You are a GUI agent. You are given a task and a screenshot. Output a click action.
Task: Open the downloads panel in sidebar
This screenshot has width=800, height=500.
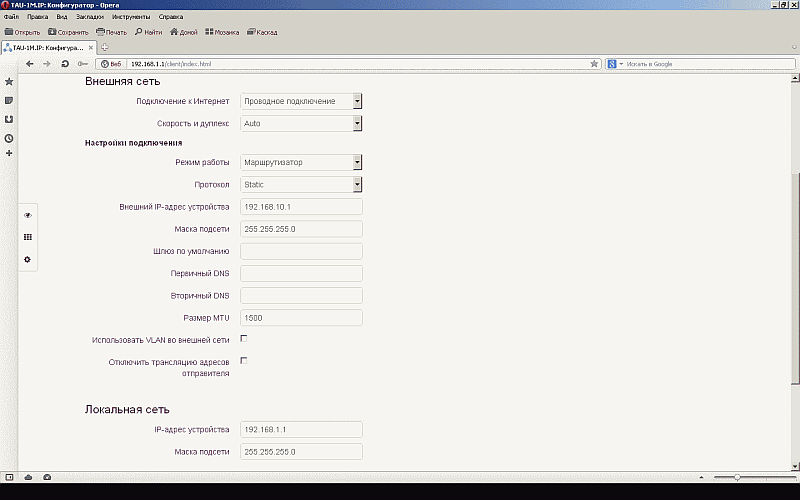point(9,119)
